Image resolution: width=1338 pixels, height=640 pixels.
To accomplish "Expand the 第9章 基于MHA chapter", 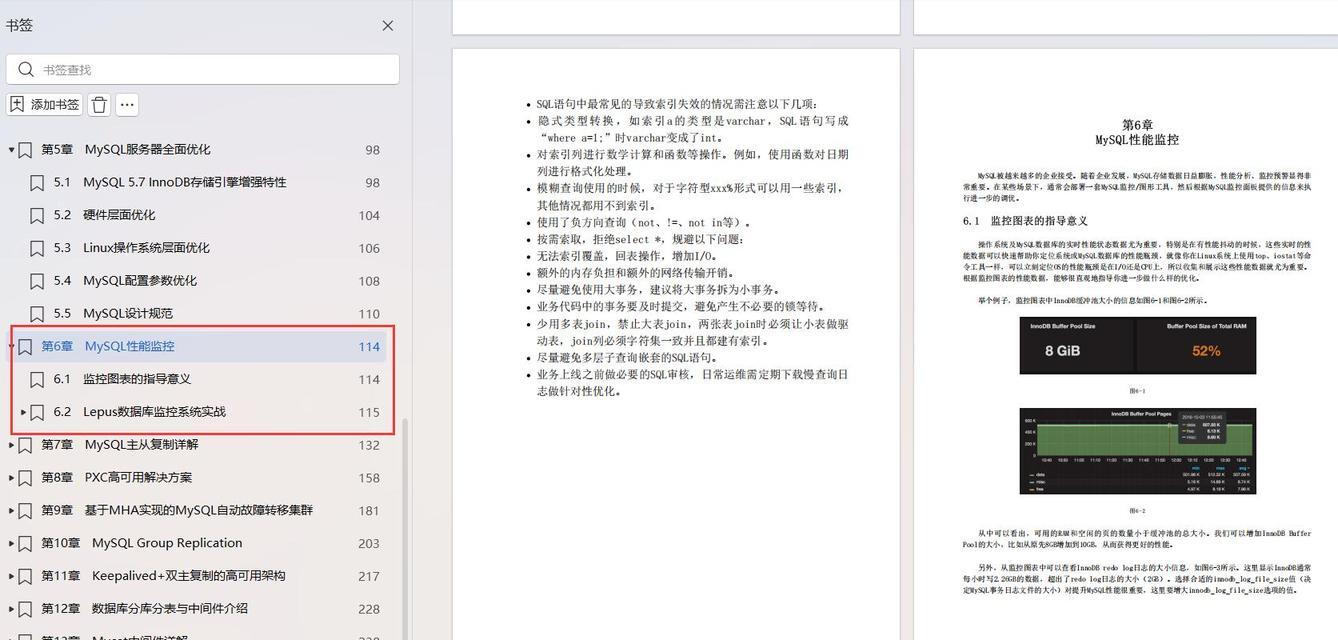I will (x=11, y=511).
